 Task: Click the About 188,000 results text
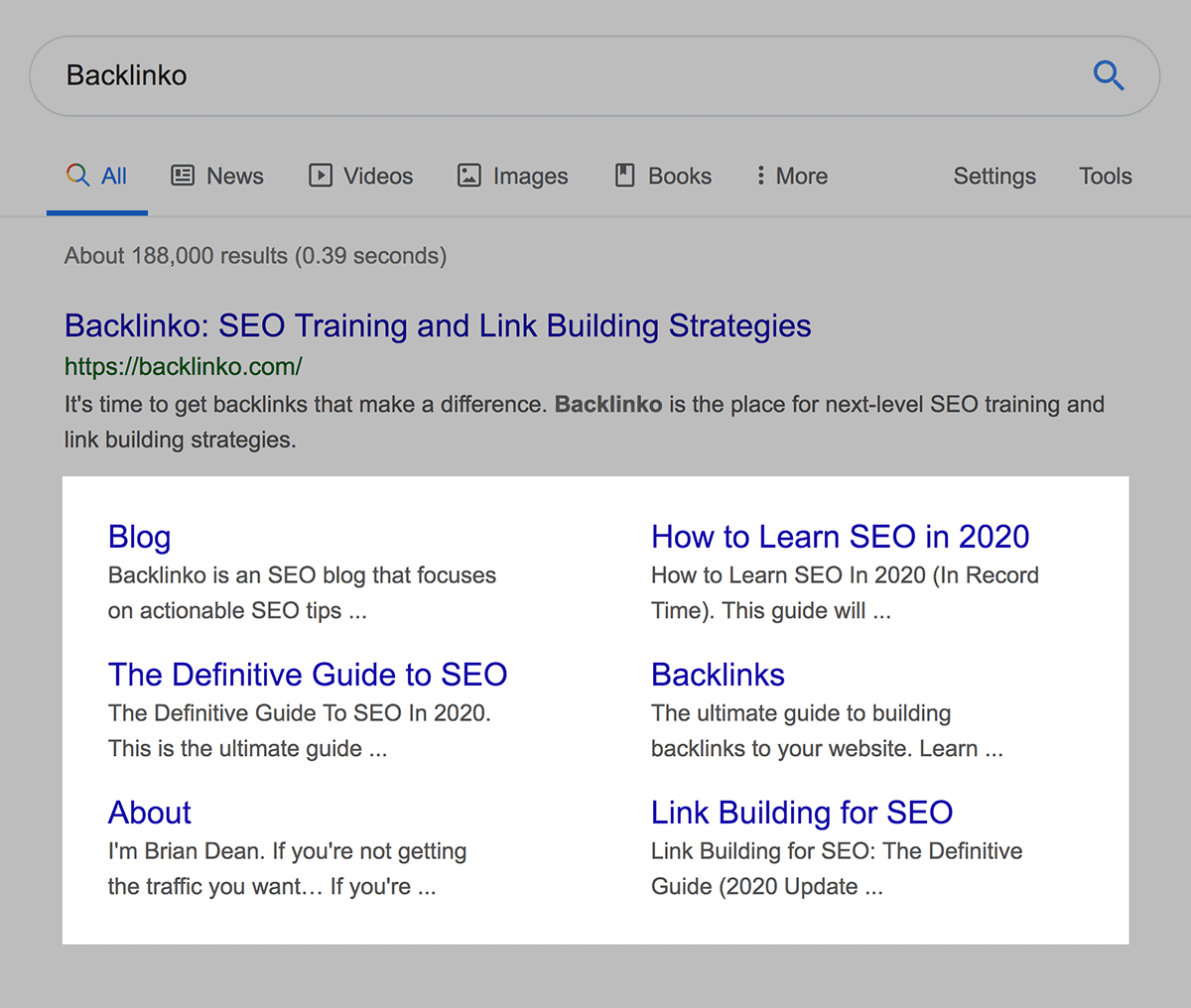[255, 256]
